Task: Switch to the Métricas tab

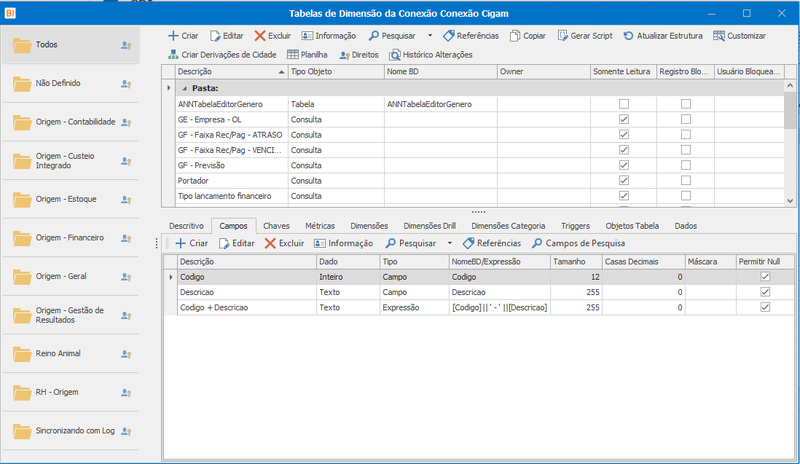Action: 320,226
